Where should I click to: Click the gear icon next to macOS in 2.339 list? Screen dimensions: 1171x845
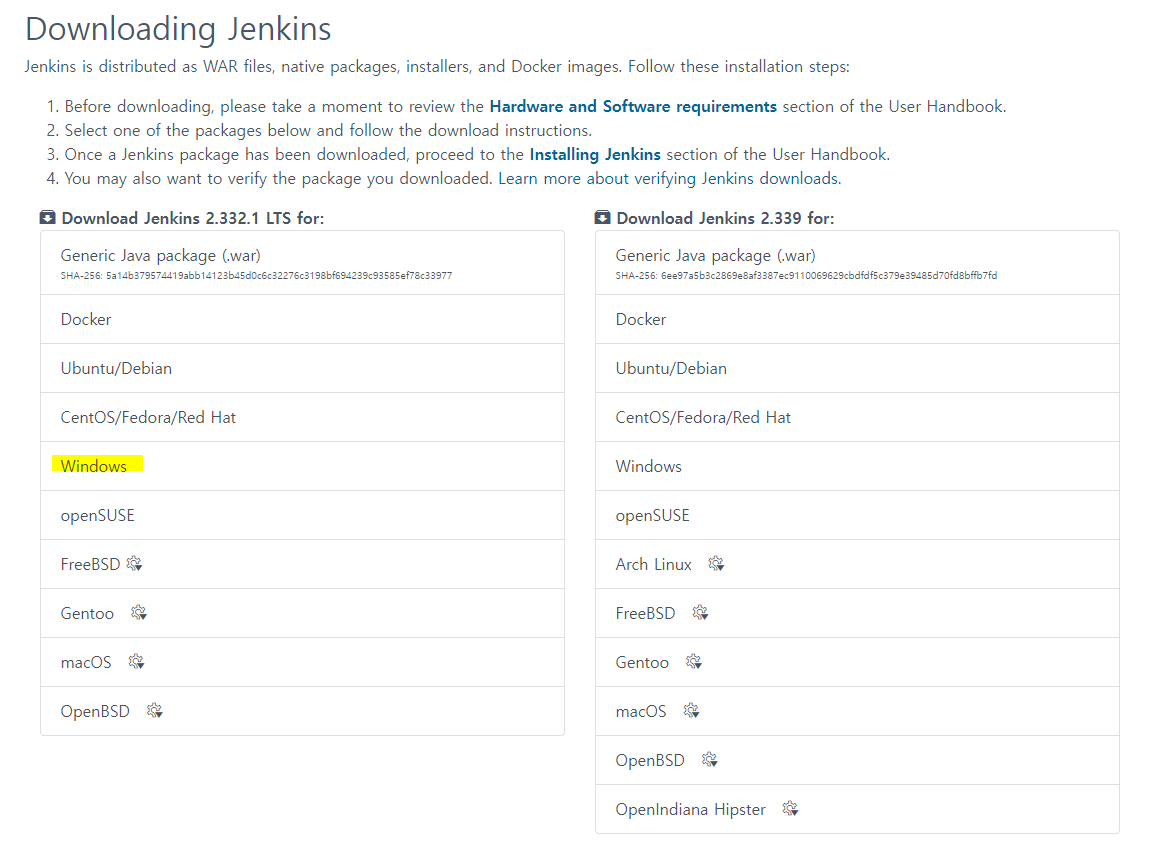tap(692, 711)
